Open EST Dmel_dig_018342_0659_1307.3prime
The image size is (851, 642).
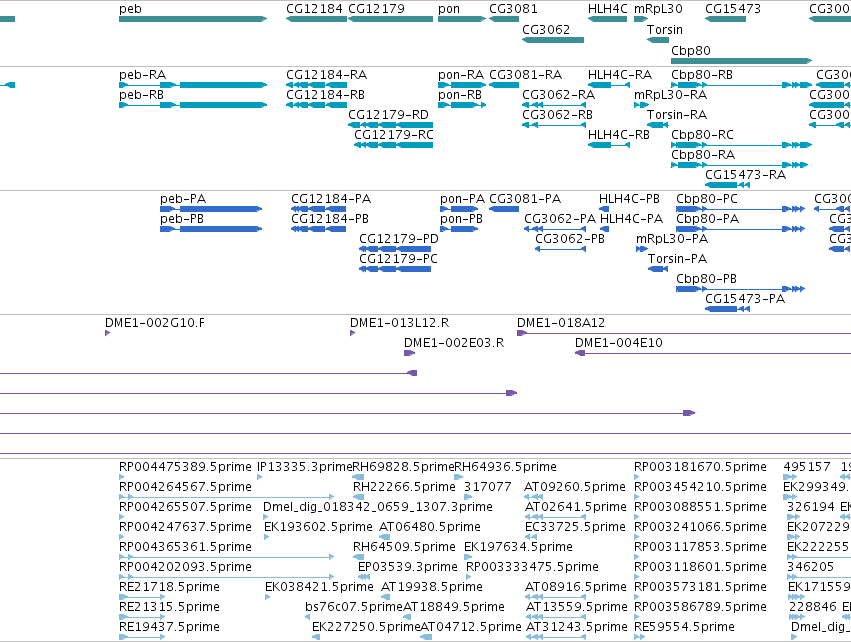click(x=378, y=507)
